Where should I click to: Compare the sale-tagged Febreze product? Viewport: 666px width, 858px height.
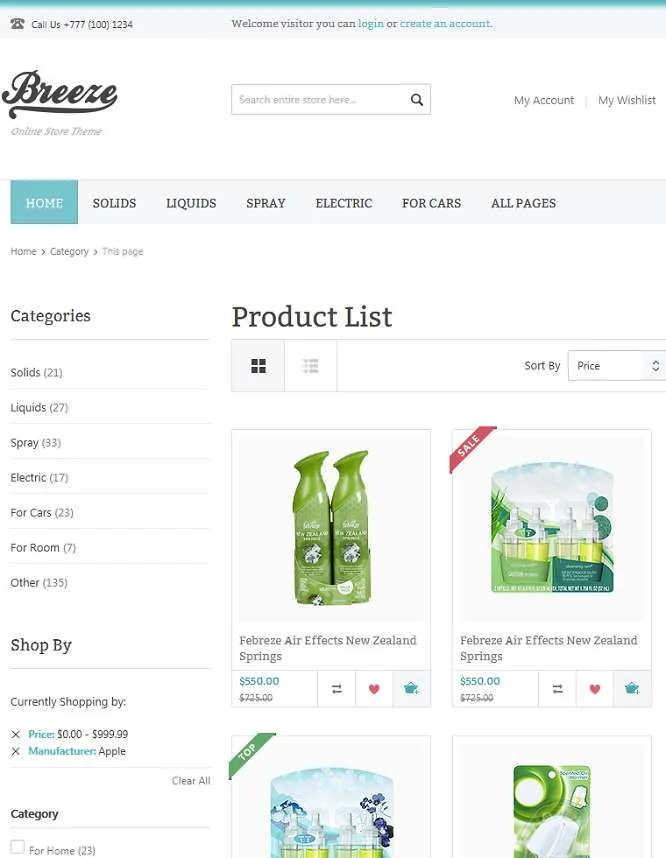(558, 689)
